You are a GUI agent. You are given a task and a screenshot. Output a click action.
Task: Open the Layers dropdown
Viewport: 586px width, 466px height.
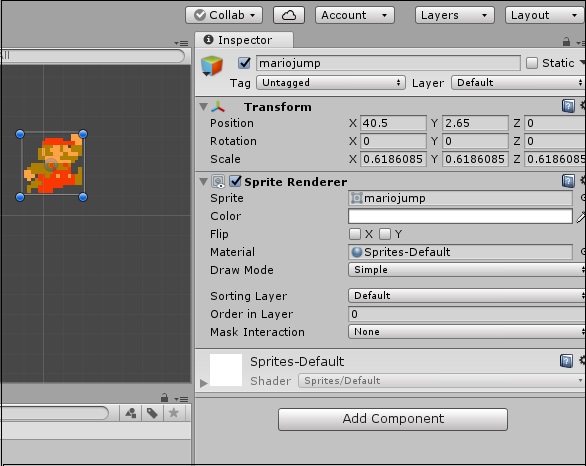click(455, 15)
